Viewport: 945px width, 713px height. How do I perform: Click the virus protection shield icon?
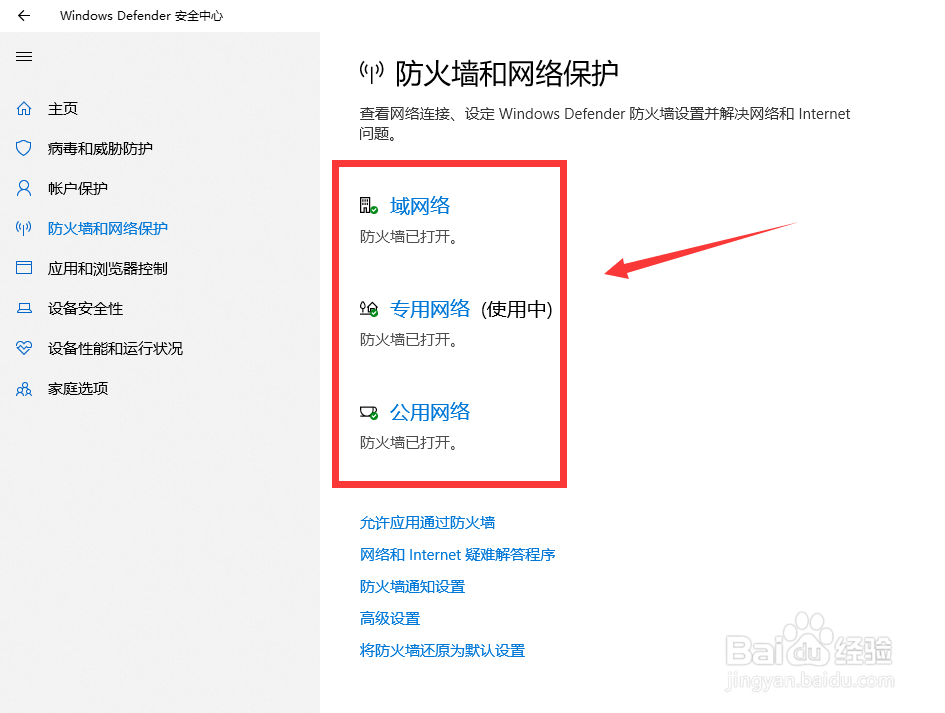pos(24,148)
